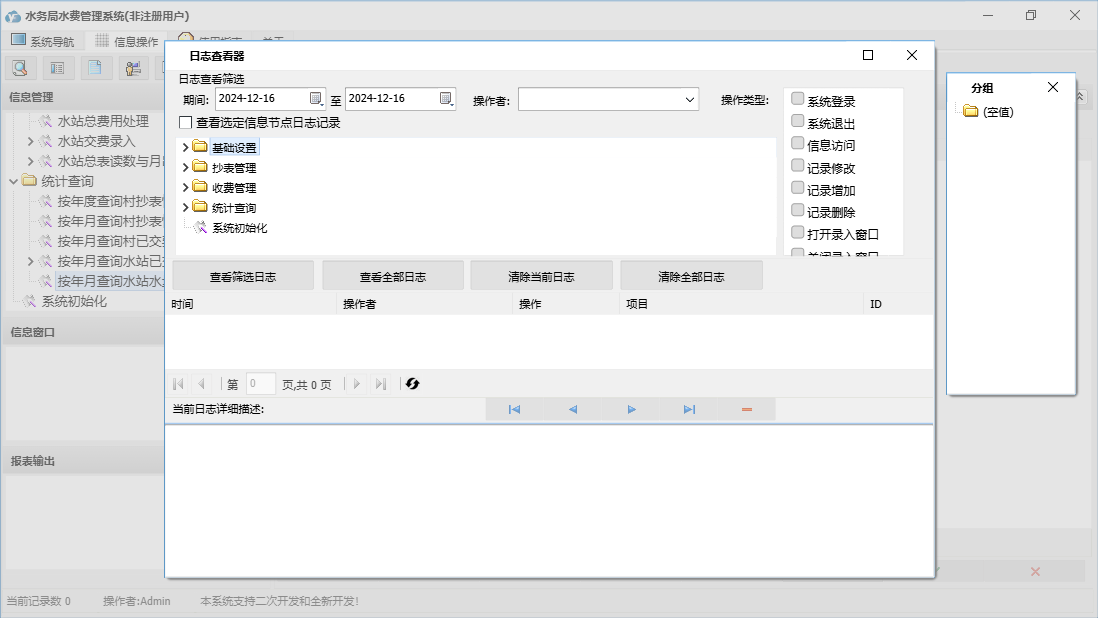Check the 系统登录 operation type
Viewport: 1098px width, 618px height.
click(x=798, y=99)
